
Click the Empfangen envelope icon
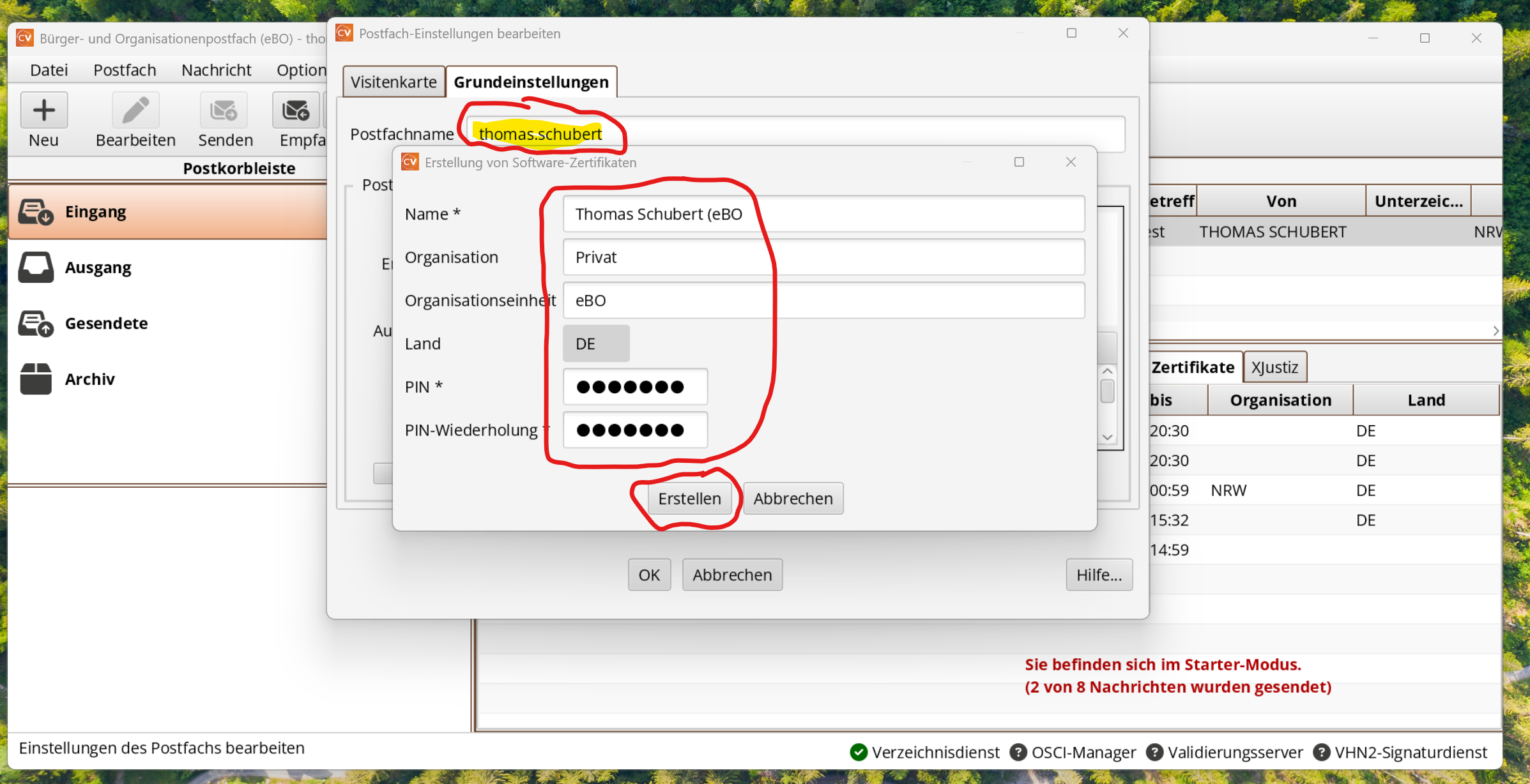pos(296,110)
